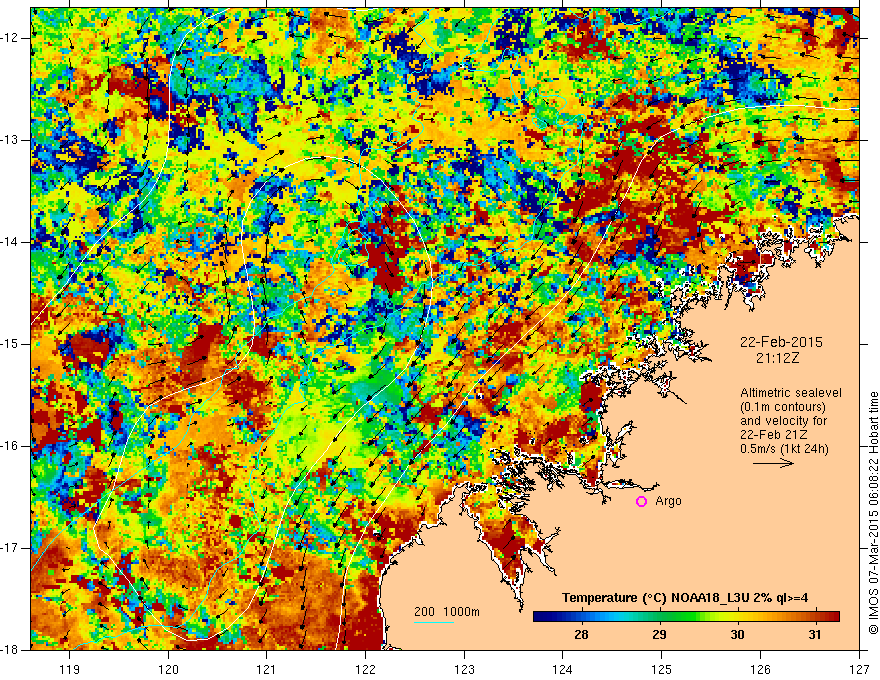Click colorbar tick label '30'
Screen dimensions: 880x680
click(x=737, y=635)
